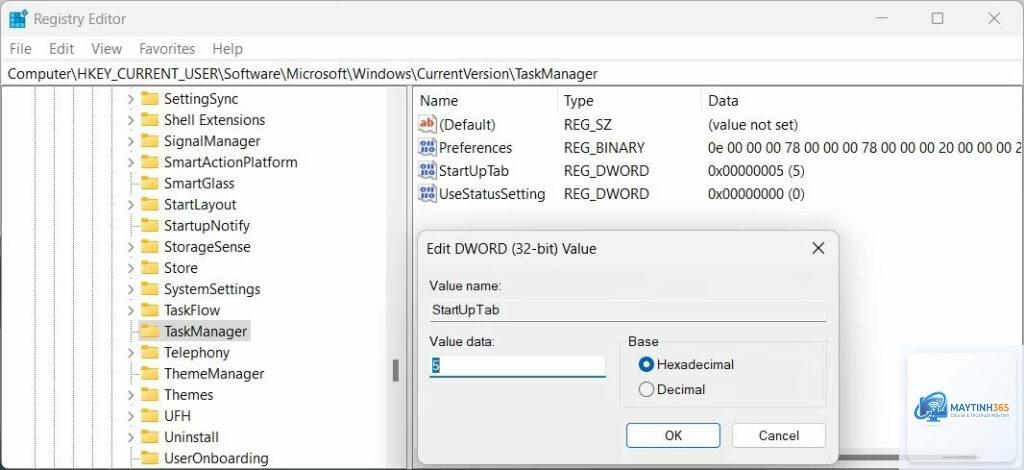Click the Uninstall folder icon
This screenshot has height=470, width=1024.
150,437
